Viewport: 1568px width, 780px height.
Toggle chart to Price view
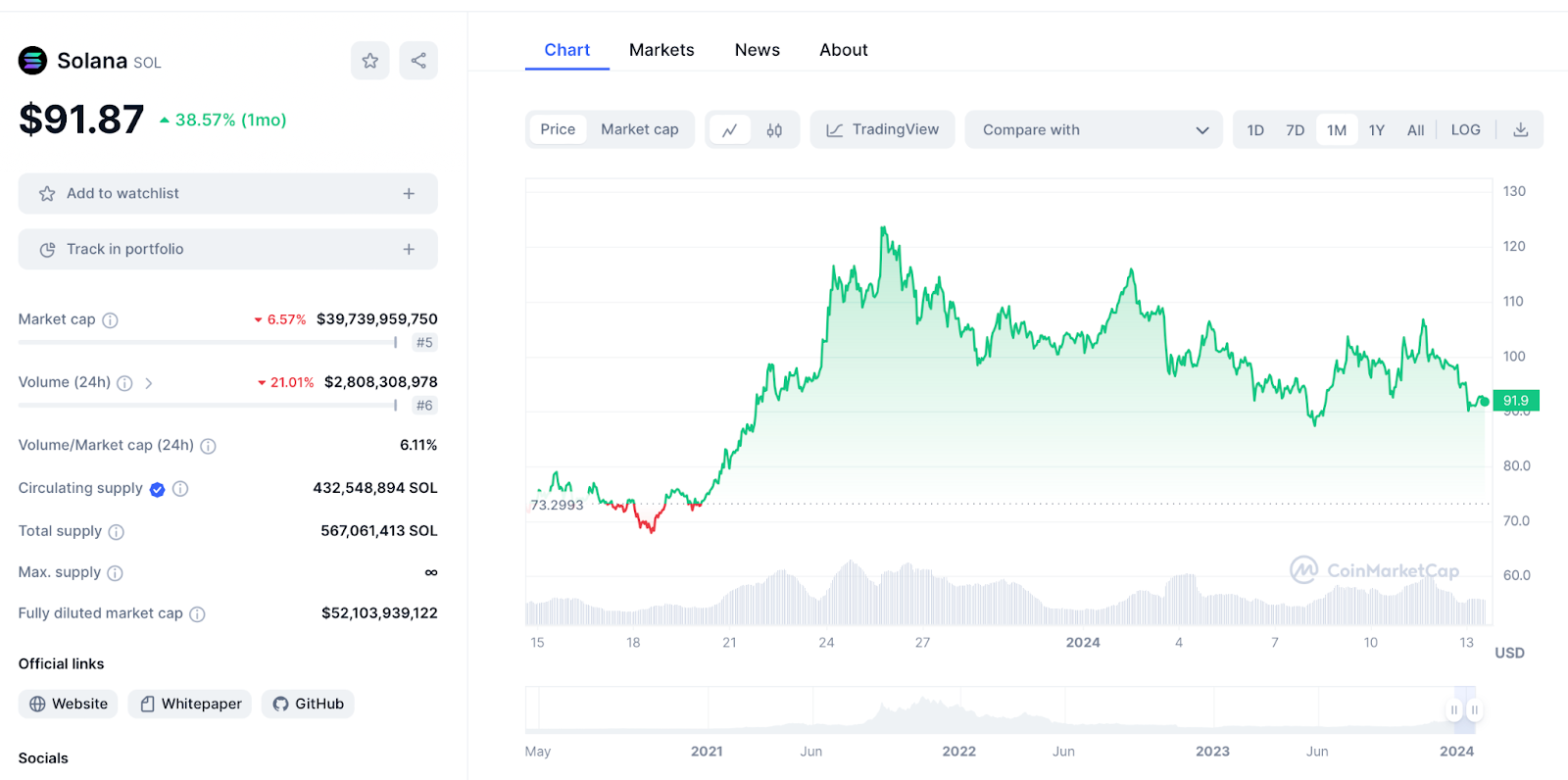point(558,129)
